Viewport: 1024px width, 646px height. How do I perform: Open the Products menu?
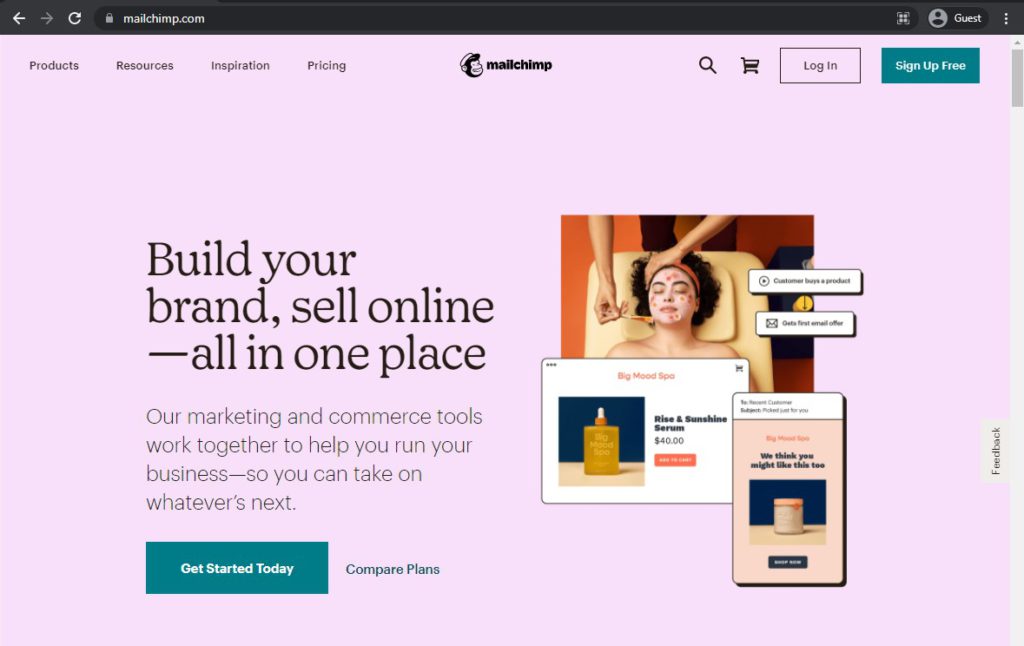click(x=54, y=65)
